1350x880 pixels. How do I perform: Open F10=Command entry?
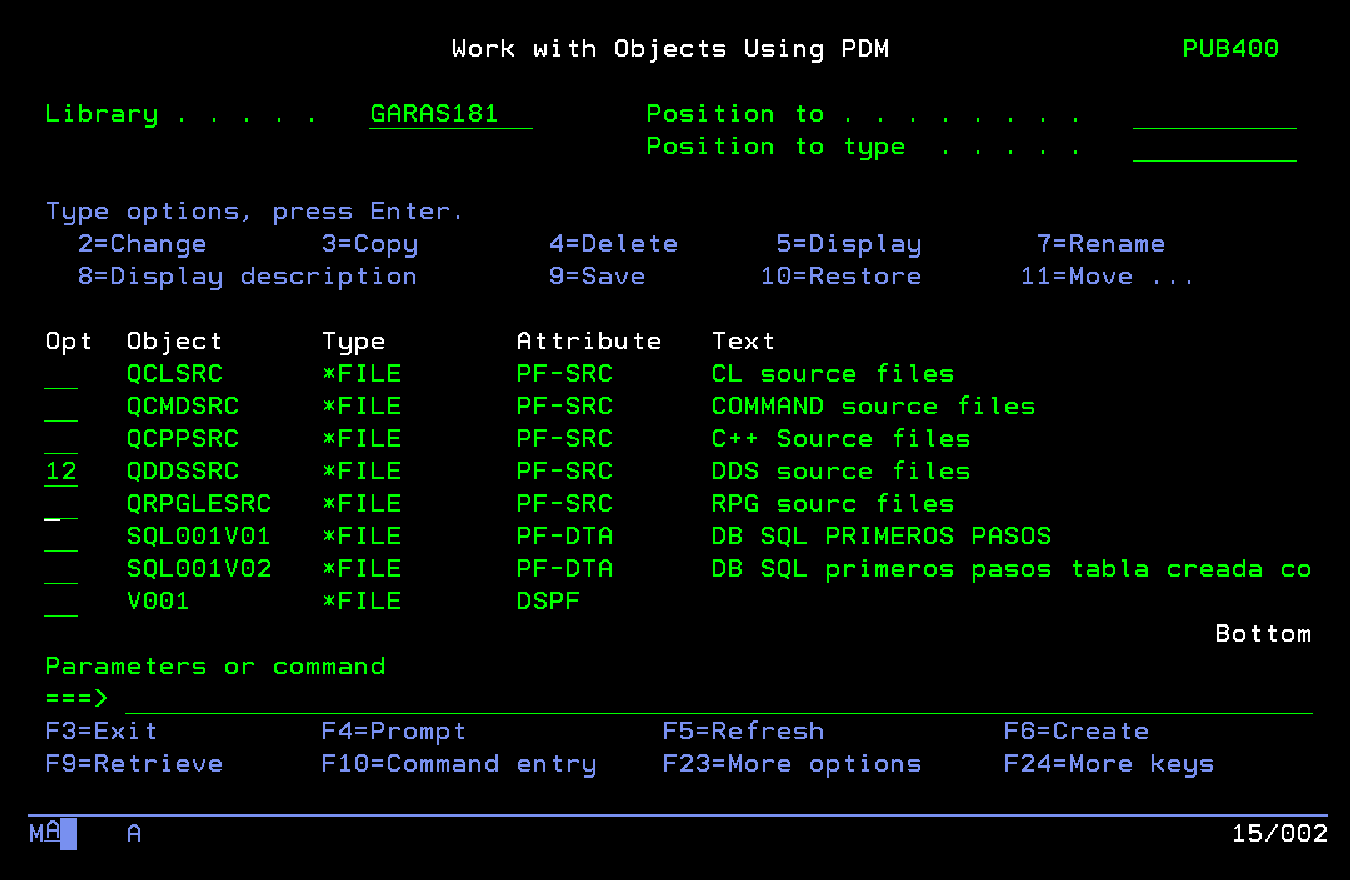tap(458, 764)
